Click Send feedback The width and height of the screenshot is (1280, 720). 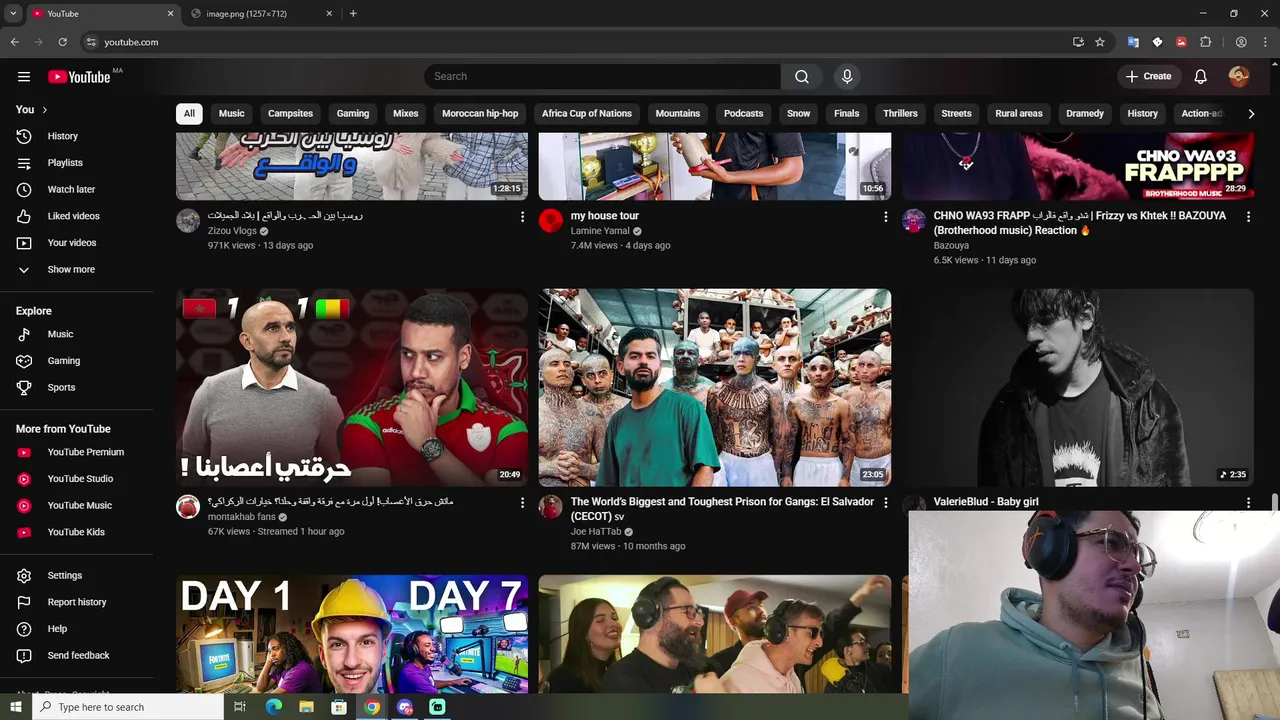(x=78, y=656)
